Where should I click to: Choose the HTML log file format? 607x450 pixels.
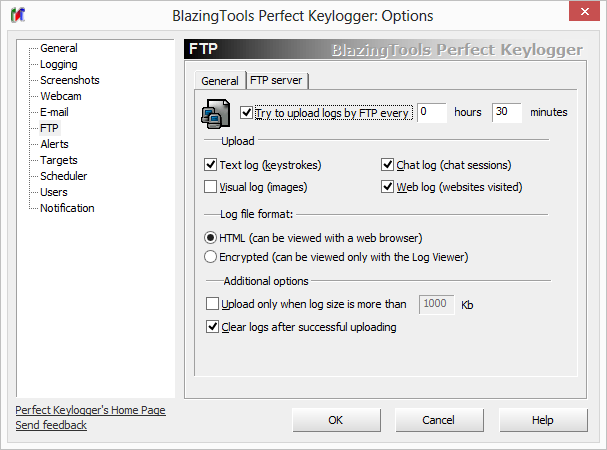[x=210, y=238]
